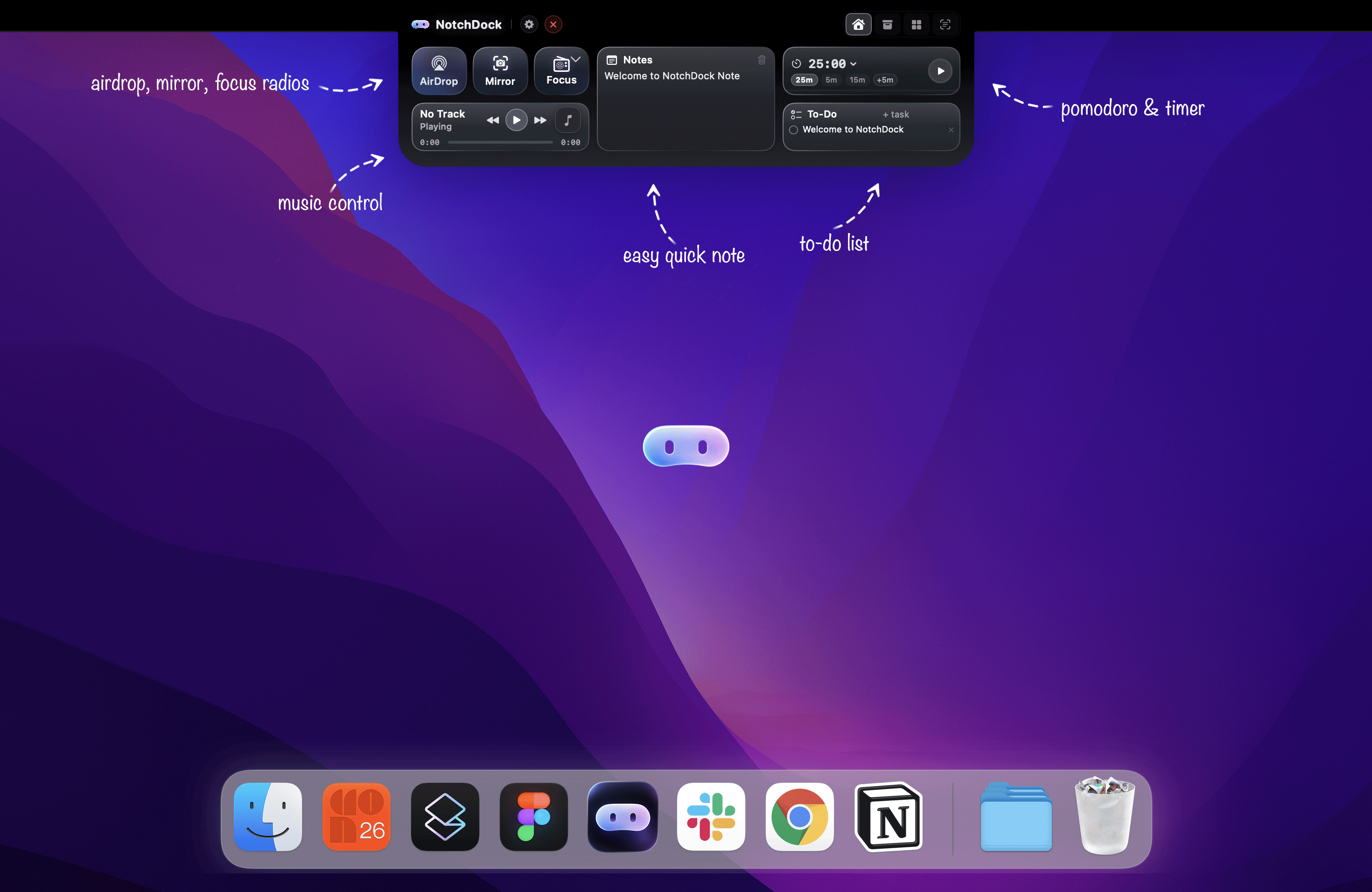Click the timer clock icon

click(x=796, y=64)
